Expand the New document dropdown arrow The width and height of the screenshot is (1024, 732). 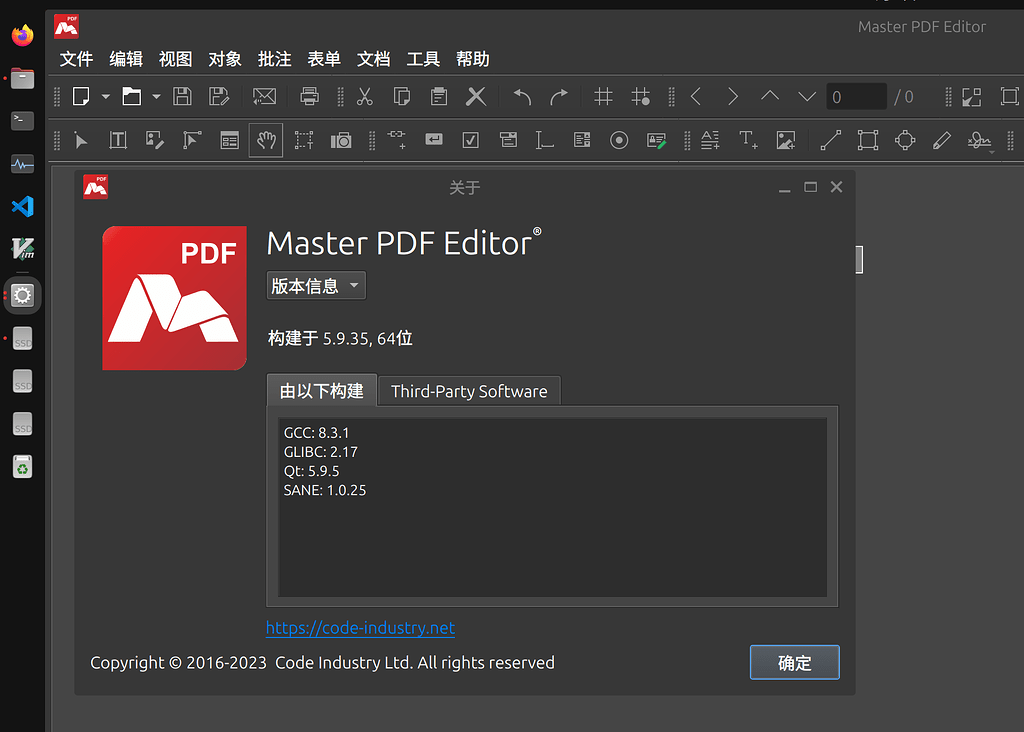point(105,97)
